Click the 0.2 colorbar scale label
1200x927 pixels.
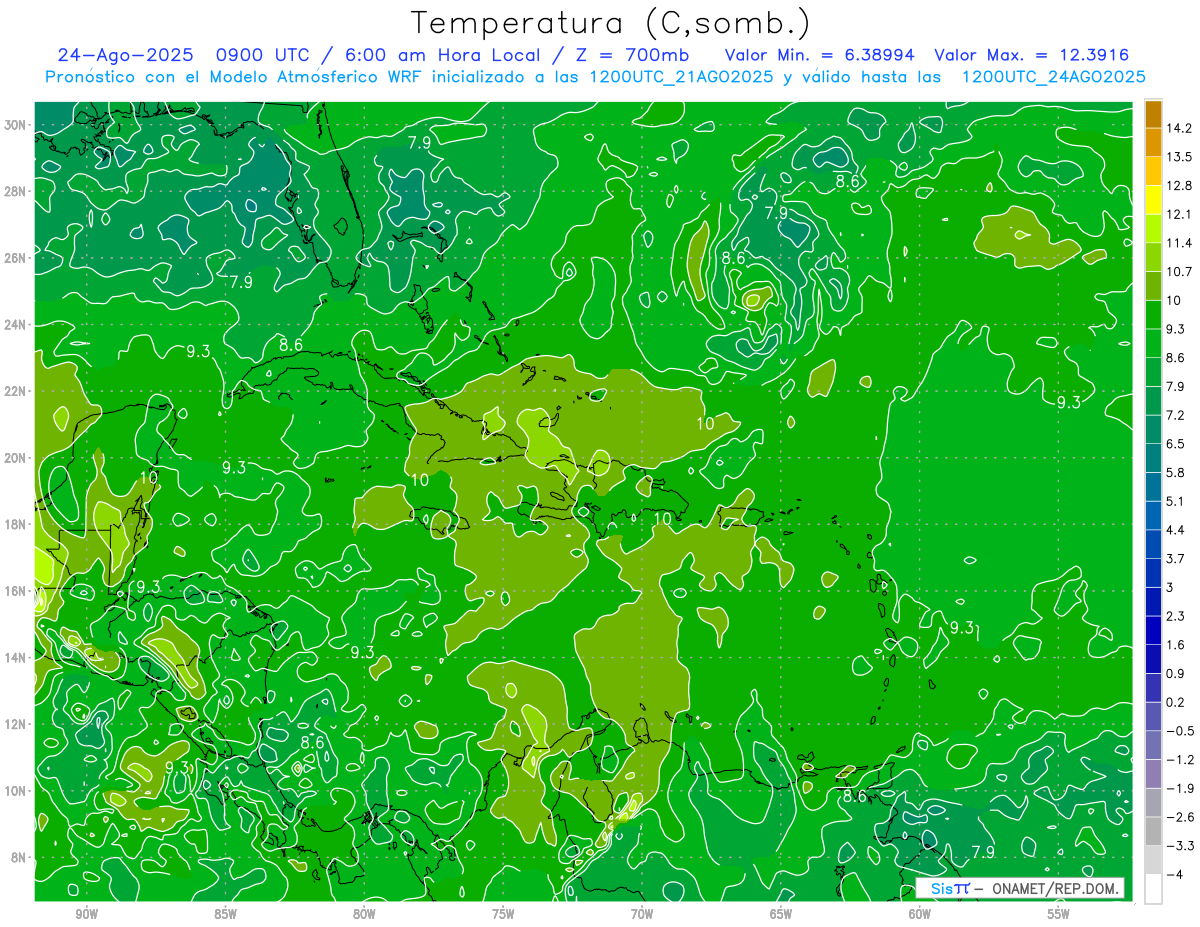[1177, 702]
